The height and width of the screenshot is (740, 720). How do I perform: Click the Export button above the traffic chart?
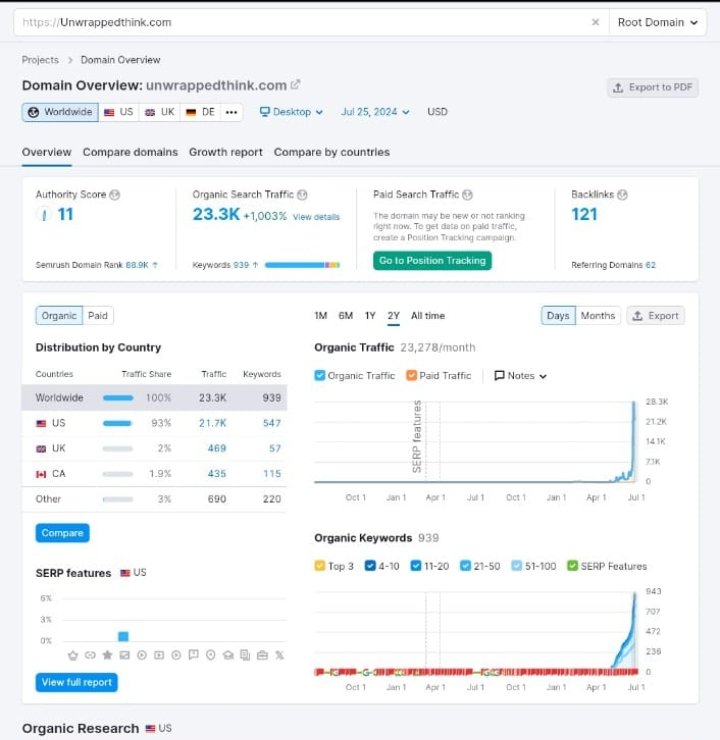[x=656, y=316]
